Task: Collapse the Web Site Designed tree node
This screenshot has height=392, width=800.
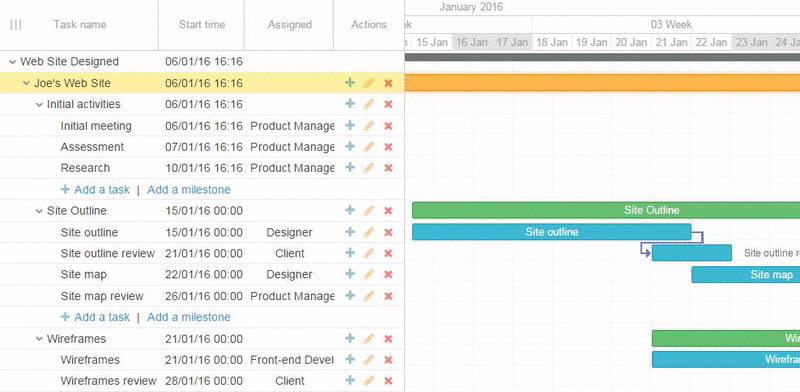Action: coord(13,62)
